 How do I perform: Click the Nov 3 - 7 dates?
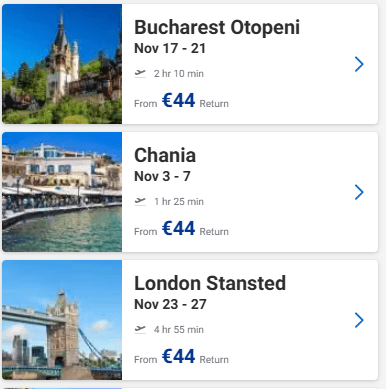(162, 176)
